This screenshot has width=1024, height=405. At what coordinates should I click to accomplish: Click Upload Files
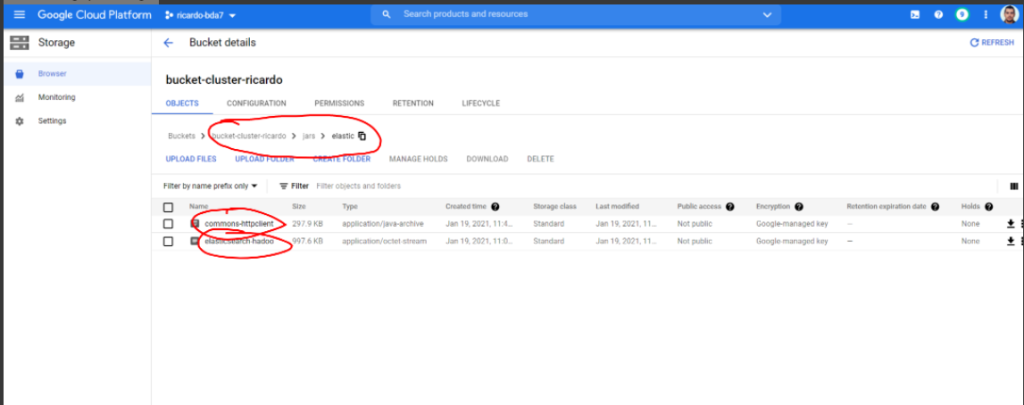pyautogui.click(x=191, y=159)
